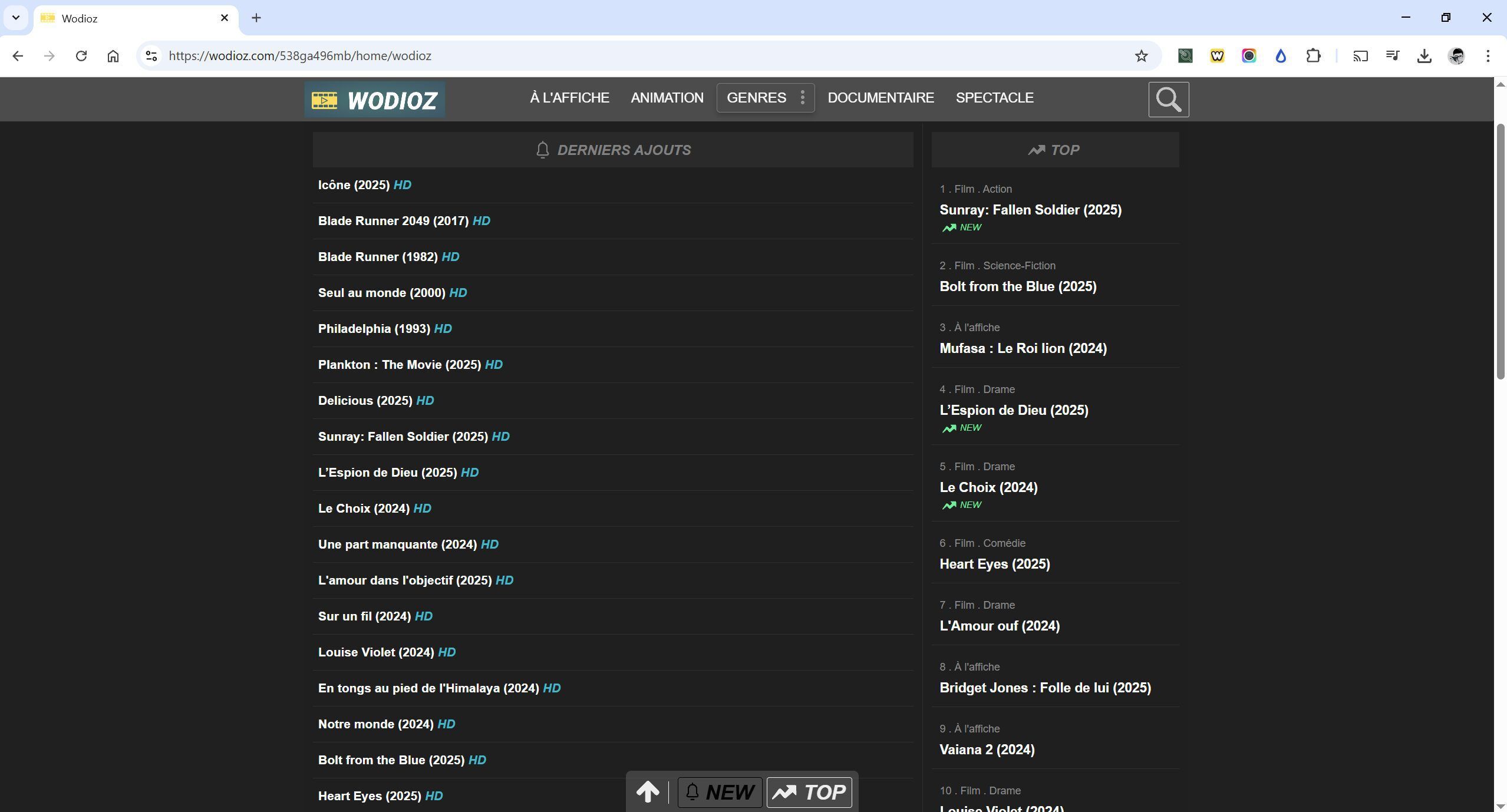Click the scroll-to-top arrow icon

[647, 791]
